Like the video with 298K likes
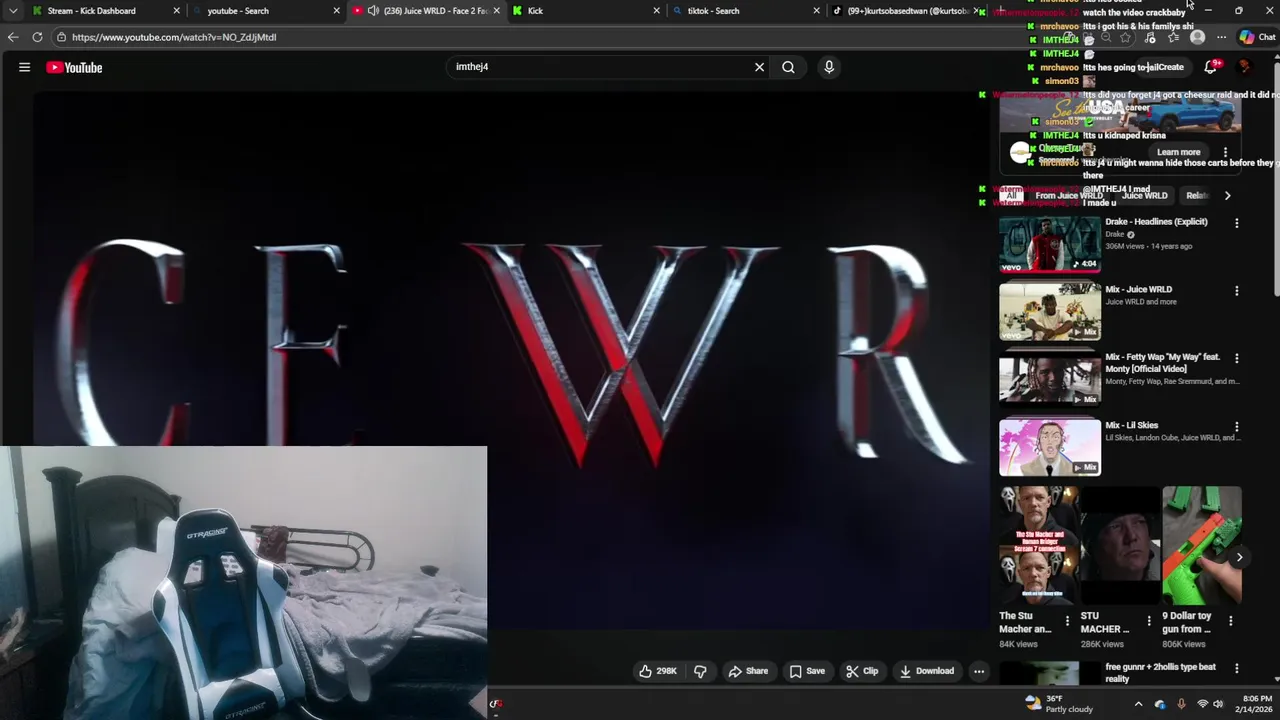1280x720 pixels. click(x=657, y=671)
